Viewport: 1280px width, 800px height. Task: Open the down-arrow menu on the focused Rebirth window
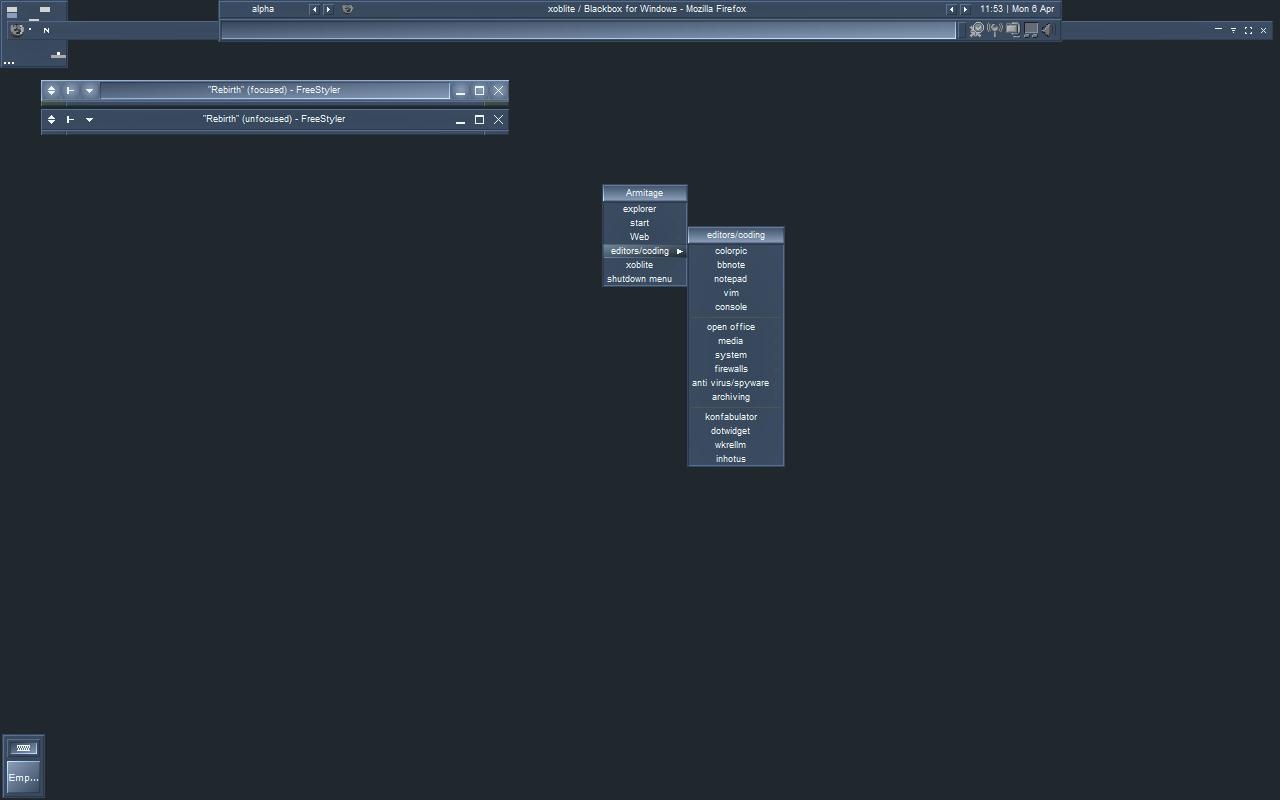point(89,91)
